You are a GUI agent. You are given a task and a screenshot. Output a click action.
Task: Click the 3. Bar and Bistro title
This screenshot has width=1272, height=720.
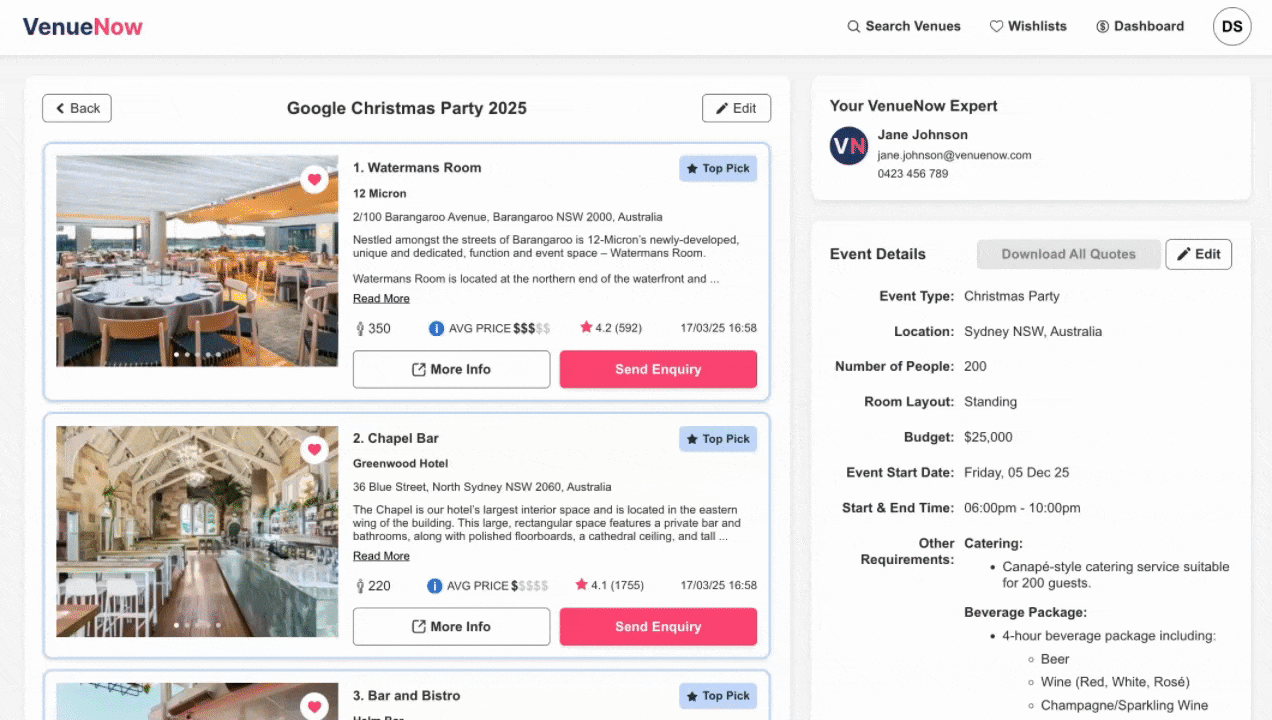[x=407, y=696]
